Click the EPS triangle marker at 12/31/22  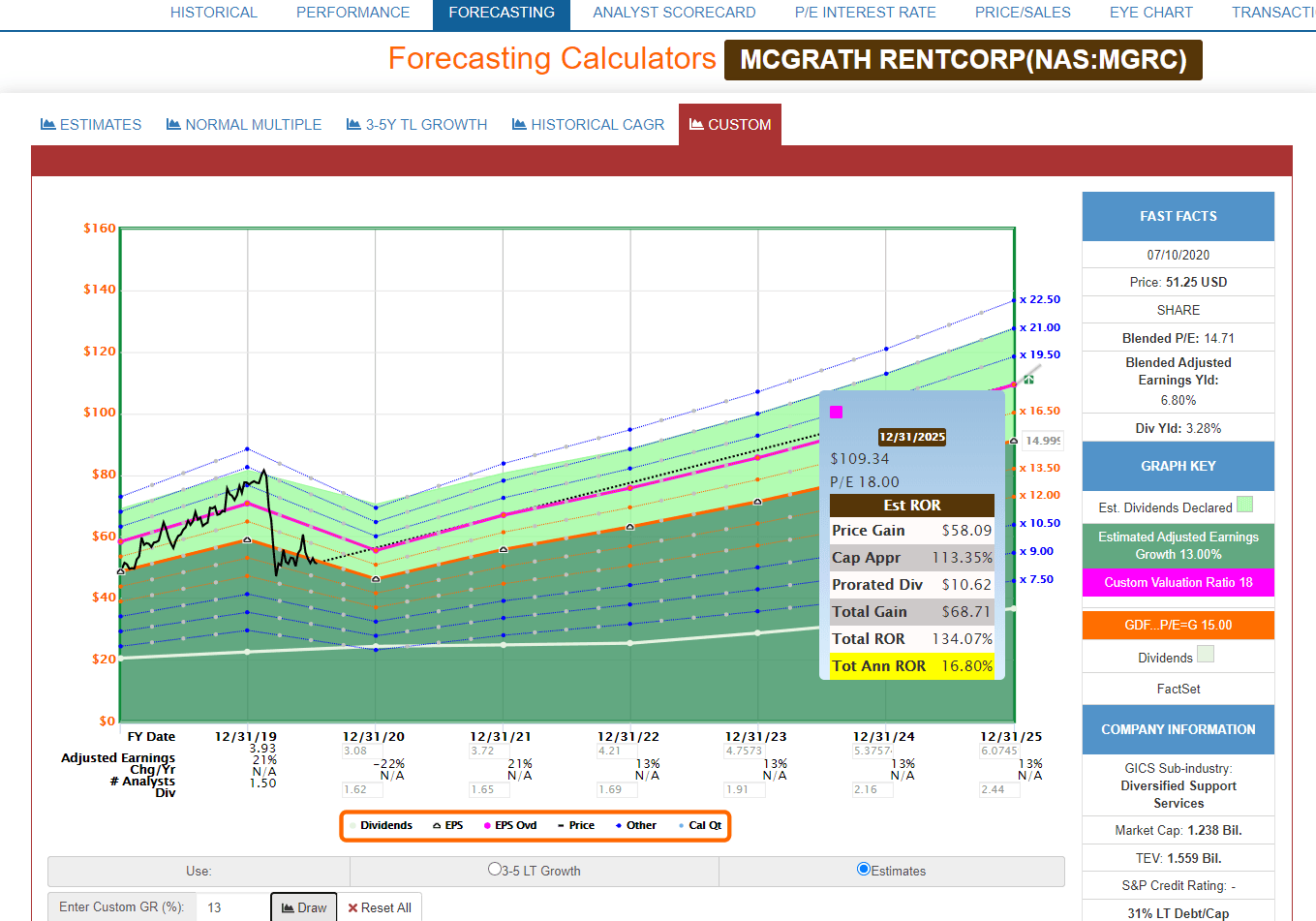pyautogui.click(x=630, y=526)
